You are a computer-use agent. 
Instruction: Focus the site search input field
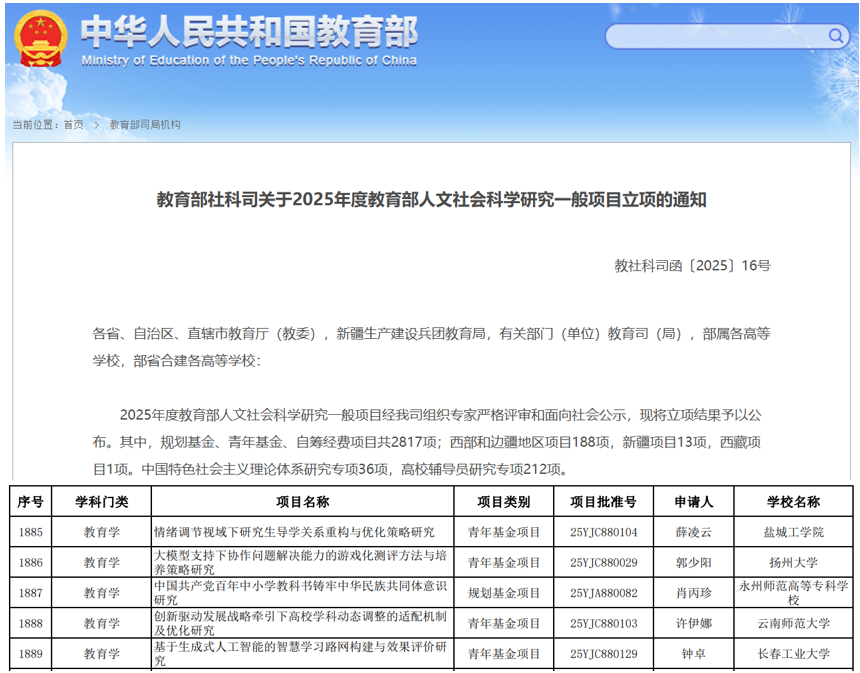pyautogui.click(x=715, y=37)
